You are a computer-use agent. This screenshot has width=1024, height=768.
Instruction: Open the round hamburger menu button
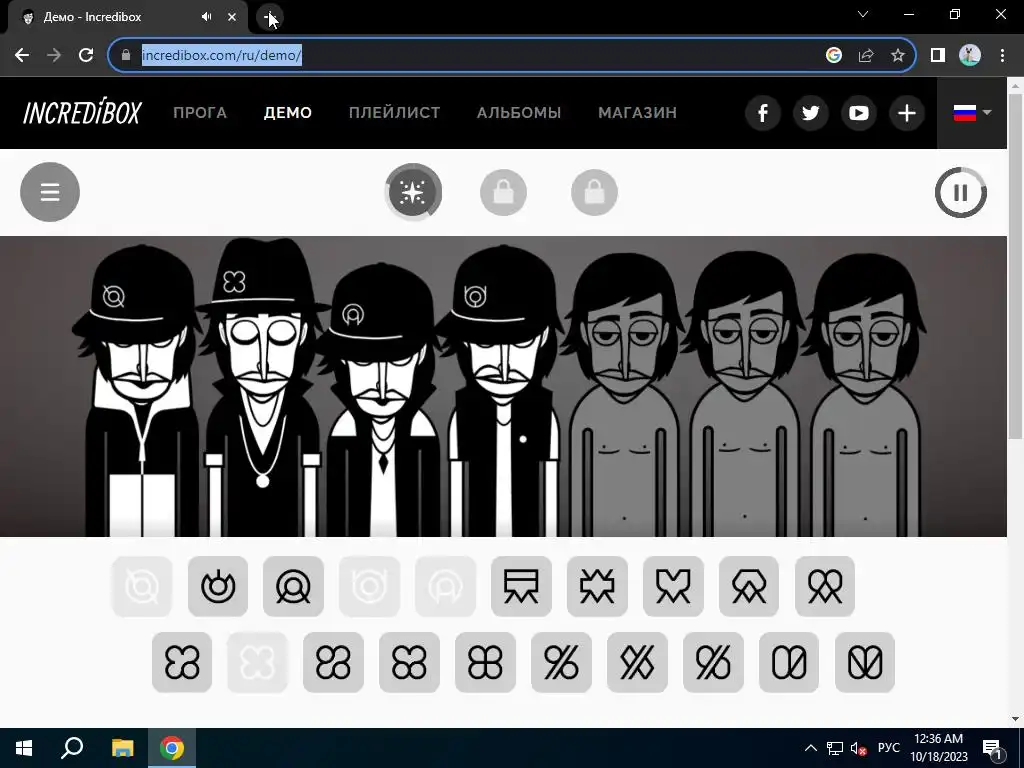click(50, 192)
